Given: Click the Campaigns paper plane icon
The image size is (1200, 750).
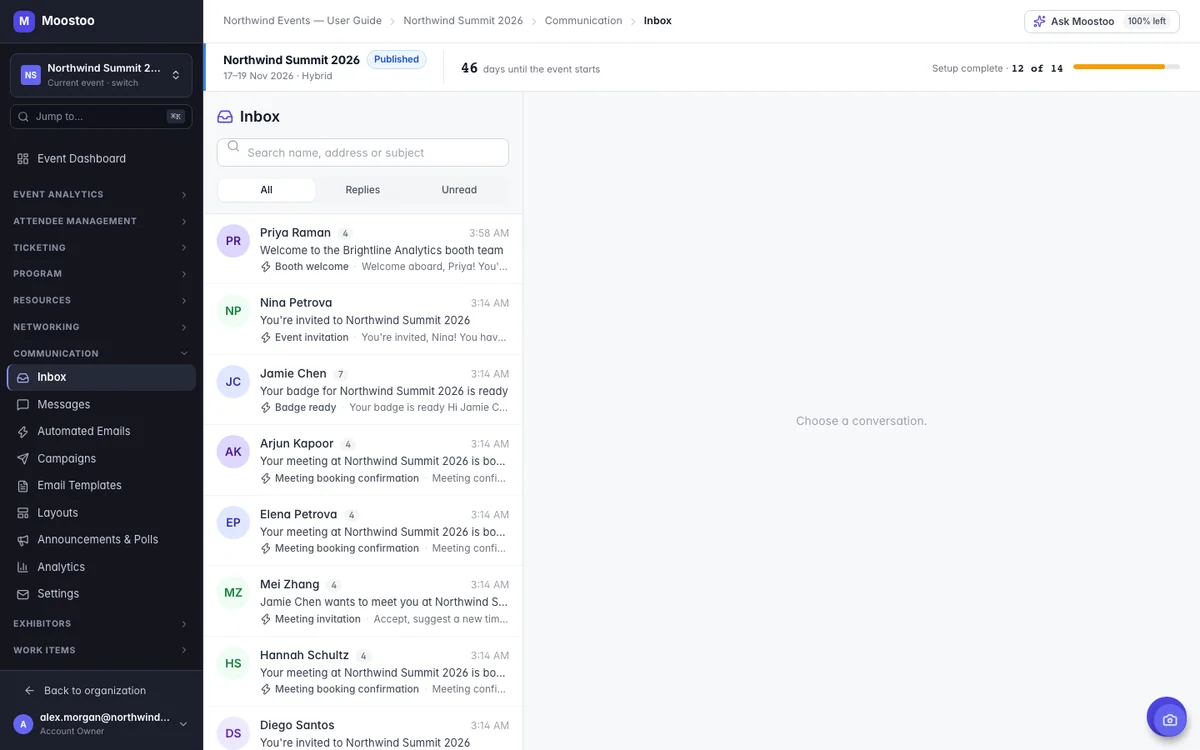Looking at the screenshot, I should point(23,459).
